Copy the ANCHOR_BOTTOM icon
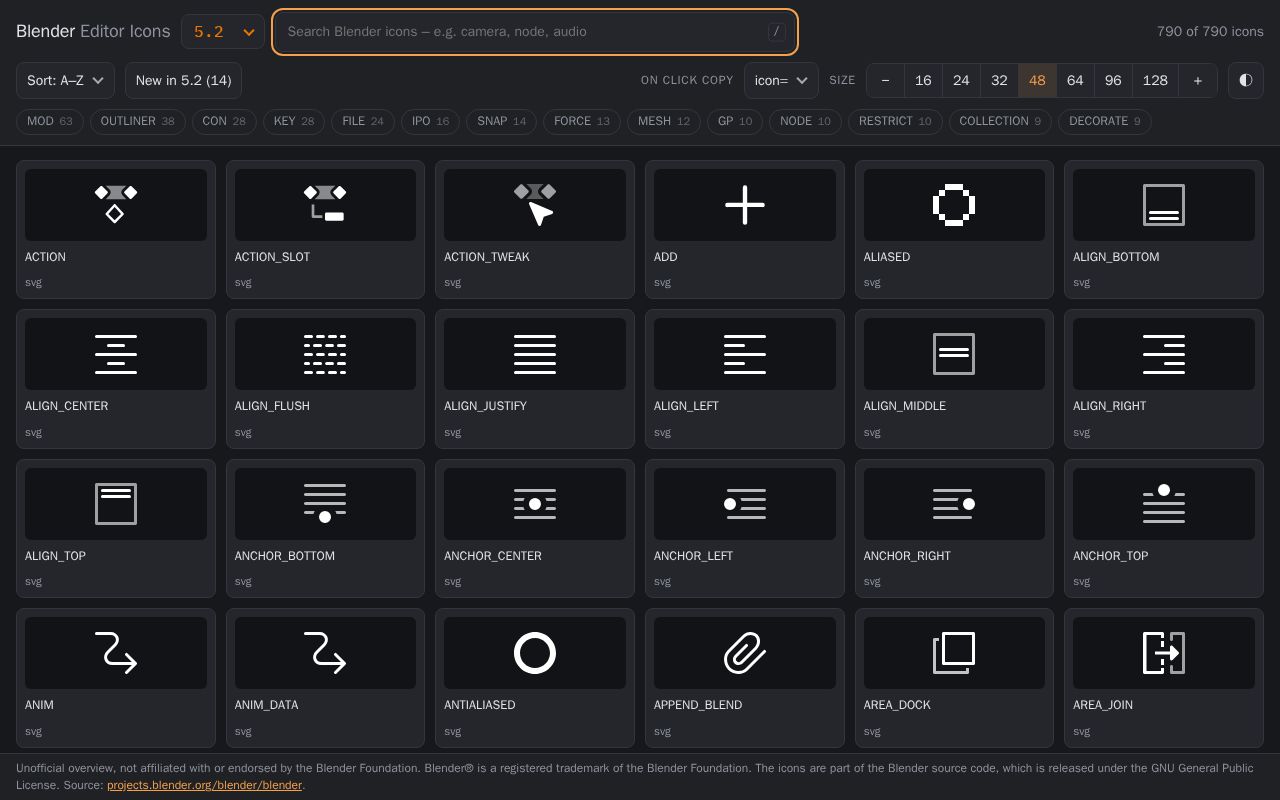This screenshot has width=1280, height=800. [325, 528]
